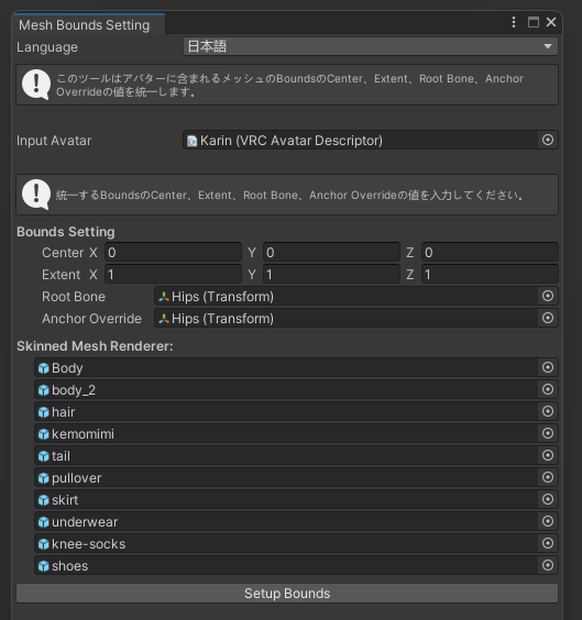The height and width of the screenshot is (620, 582).
Task: Open object picker for underwear renderer
Action: pyautogui.click(x=548, y=521)
